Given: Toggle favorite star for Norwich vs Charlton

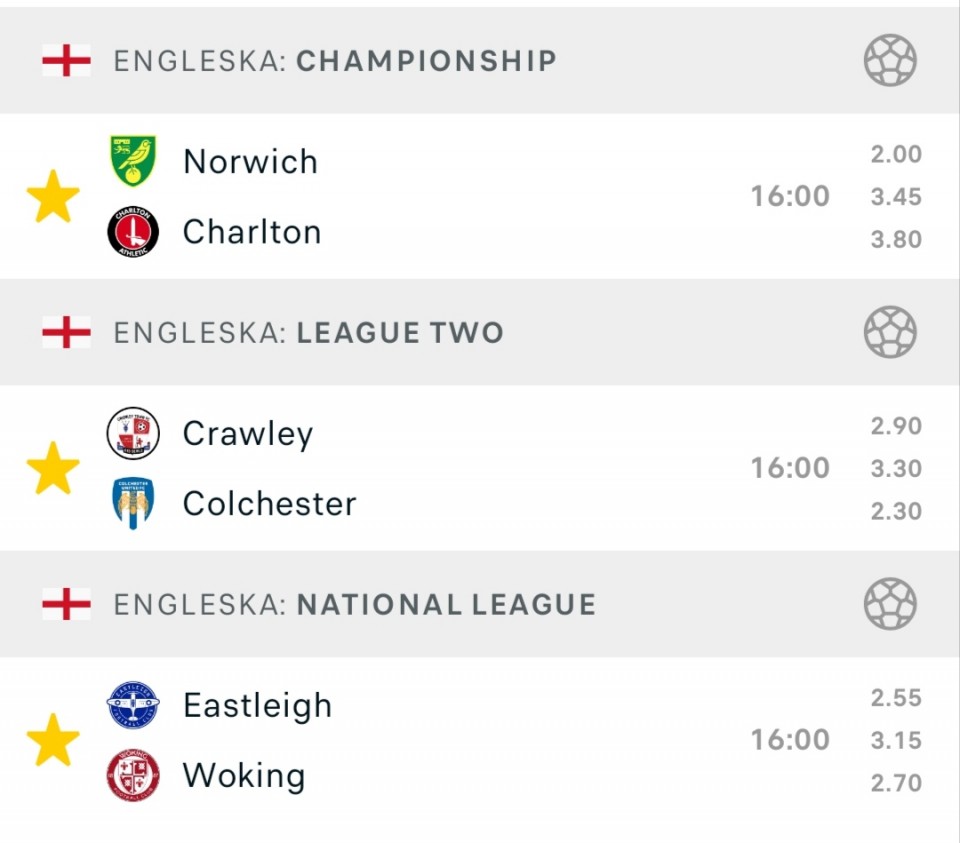Looking at the screenshot, I should point(53,196).
